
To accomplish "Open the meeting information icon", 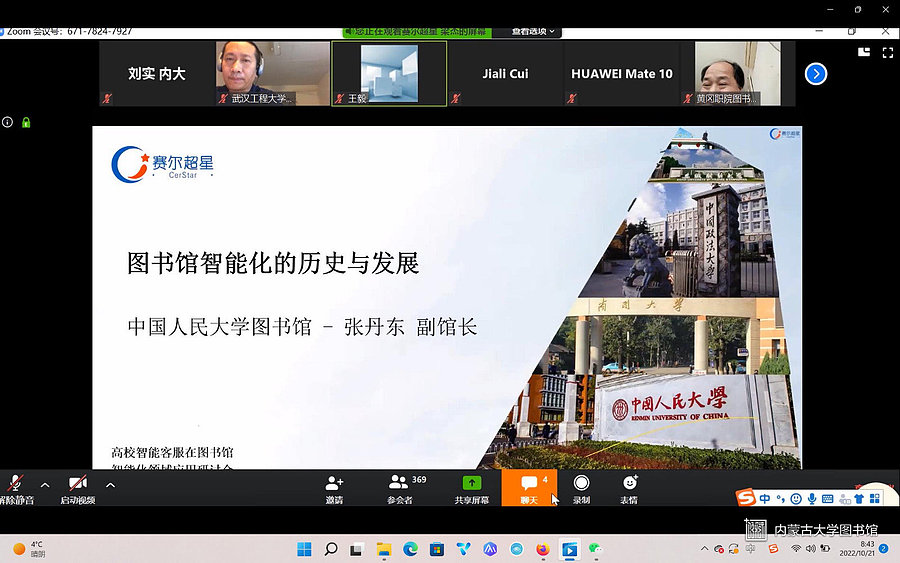I will [x=7, y=122].
